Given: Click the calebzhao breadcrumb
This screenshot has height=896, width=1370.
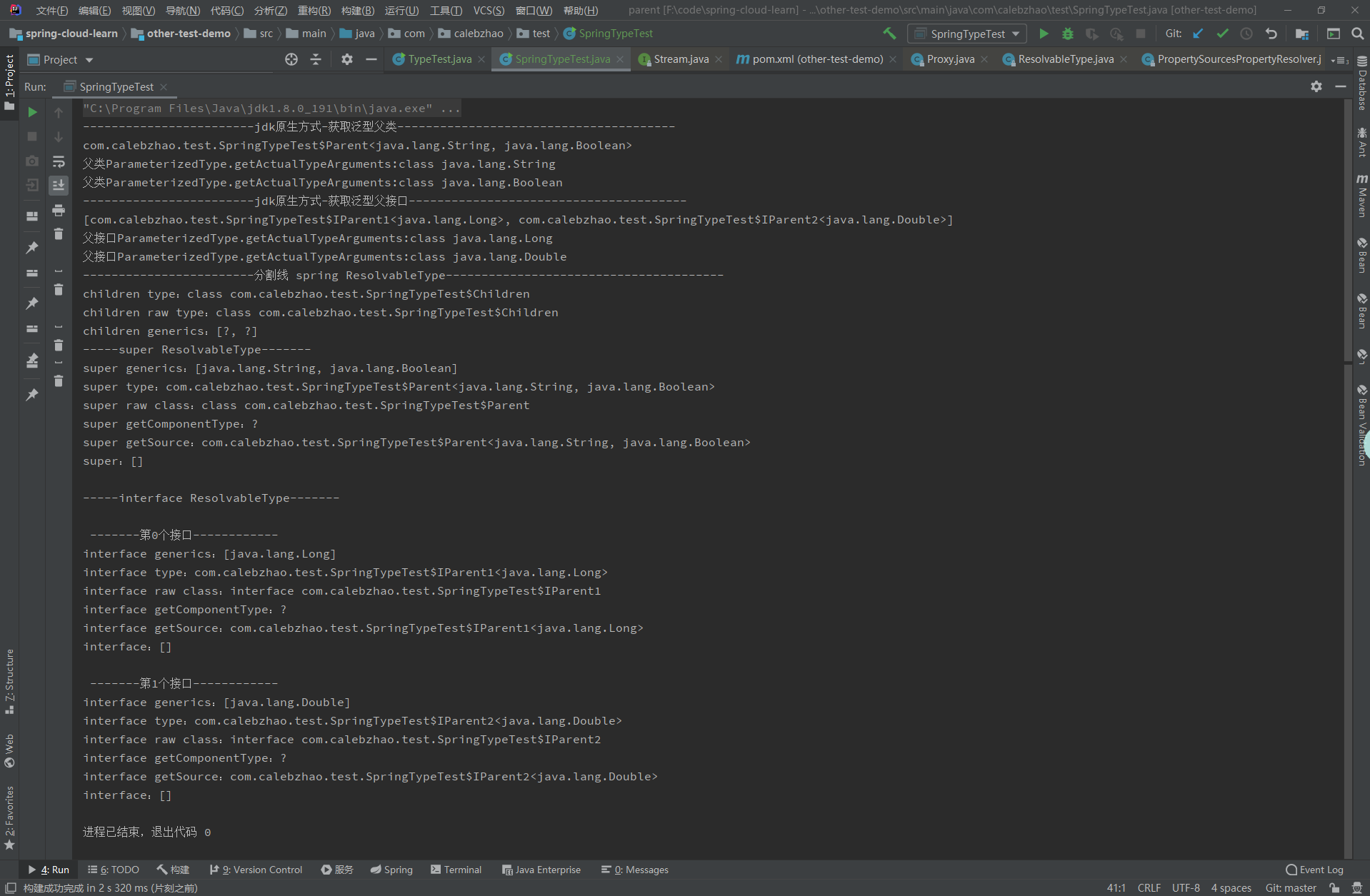Looking at the screenshot, I should pyautogui.click(x=471, y=34).
